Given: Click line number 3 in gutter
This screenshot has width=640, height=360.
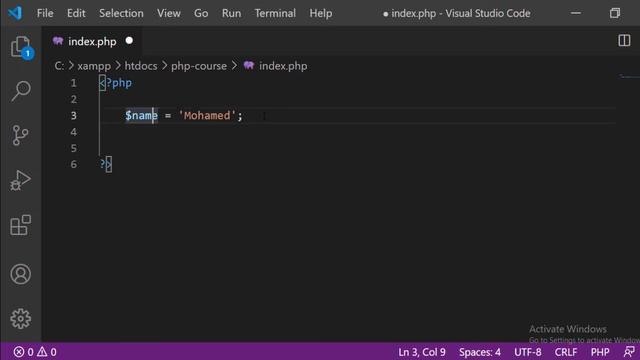Looking at the screenshot, I should pyautogui.click(x=73, y=116).
